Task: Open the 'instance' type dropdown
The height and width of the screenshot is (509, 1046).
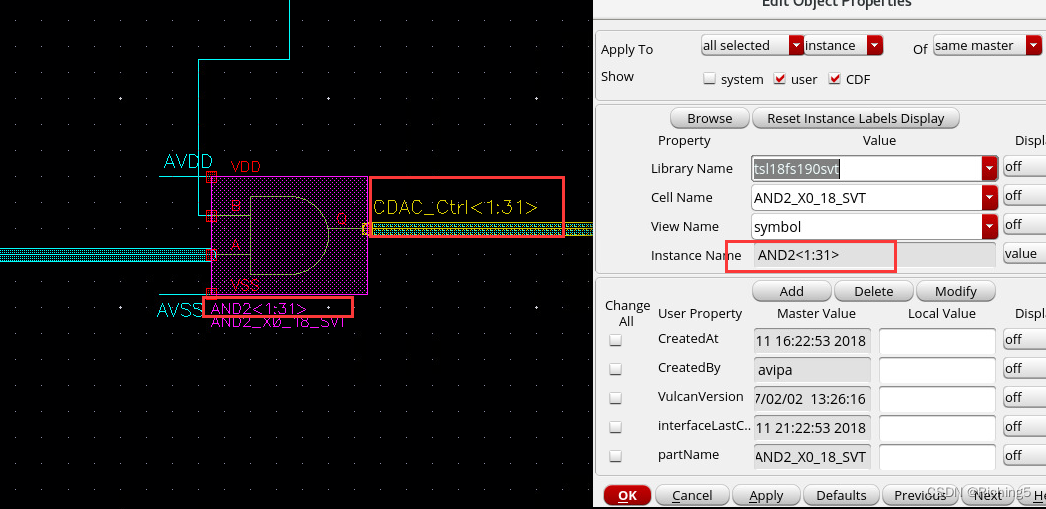Action: click(875, 45)
